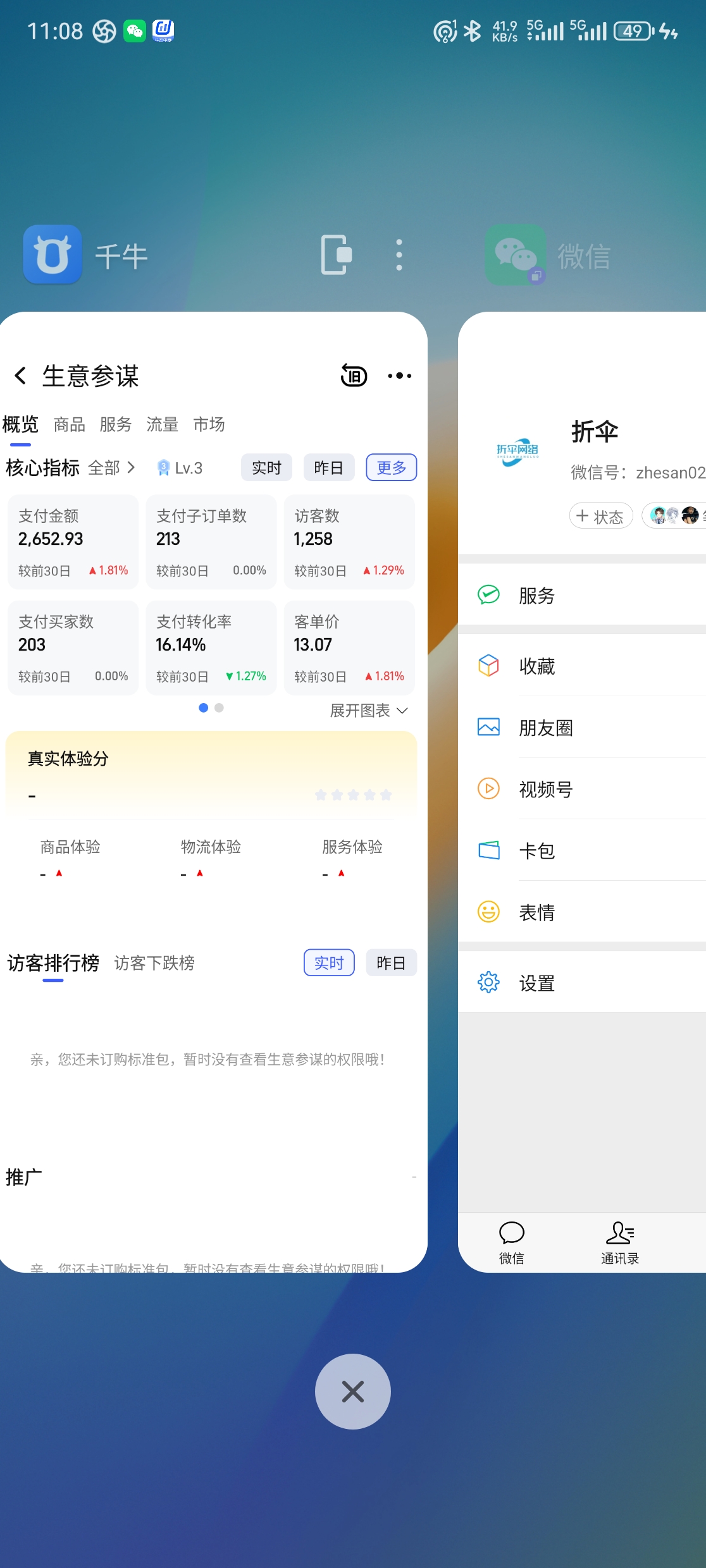
Task: Open WeChat 收藏 favorites entry
Action: tap(536, 666)
